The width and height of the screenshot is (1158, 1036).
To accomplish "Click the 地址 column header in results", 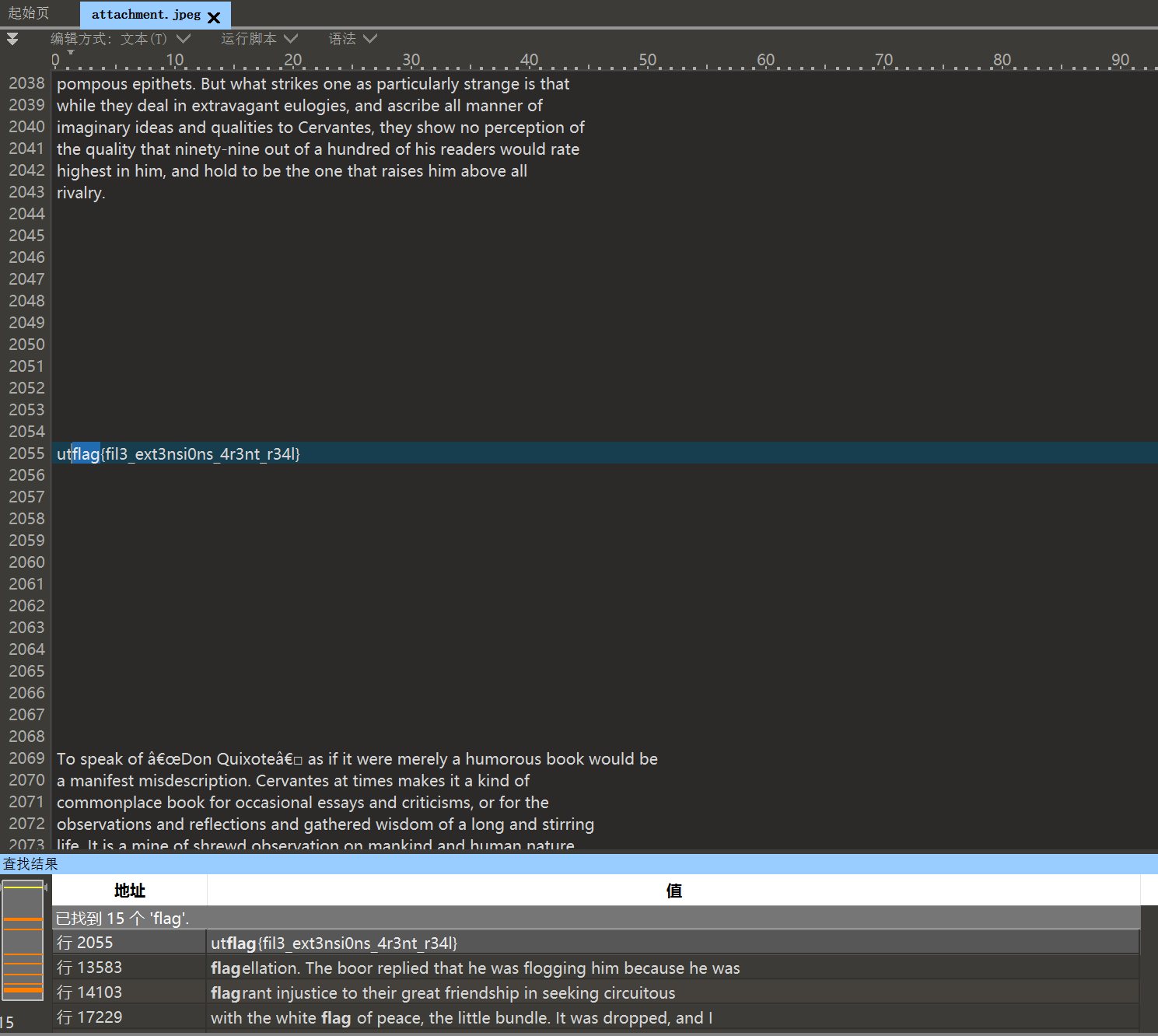I will (129, 890).
